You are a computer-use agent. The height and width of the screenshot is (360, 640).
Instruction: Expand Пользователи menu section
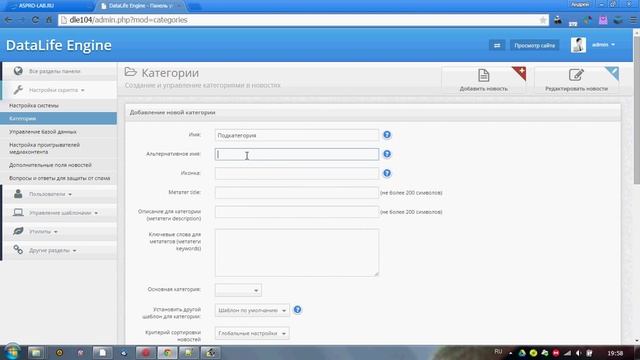[x=50, y=194]
